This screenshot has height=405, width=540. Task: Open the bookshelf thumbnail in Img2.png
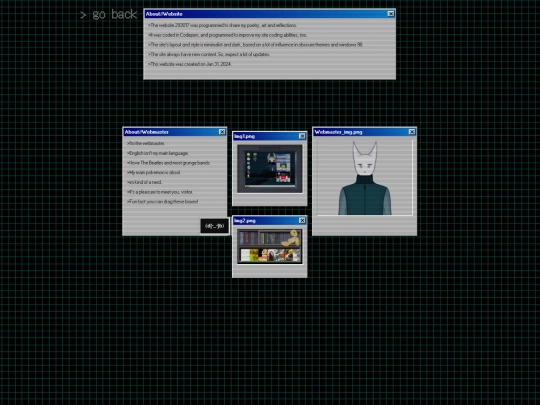[270, 247]
